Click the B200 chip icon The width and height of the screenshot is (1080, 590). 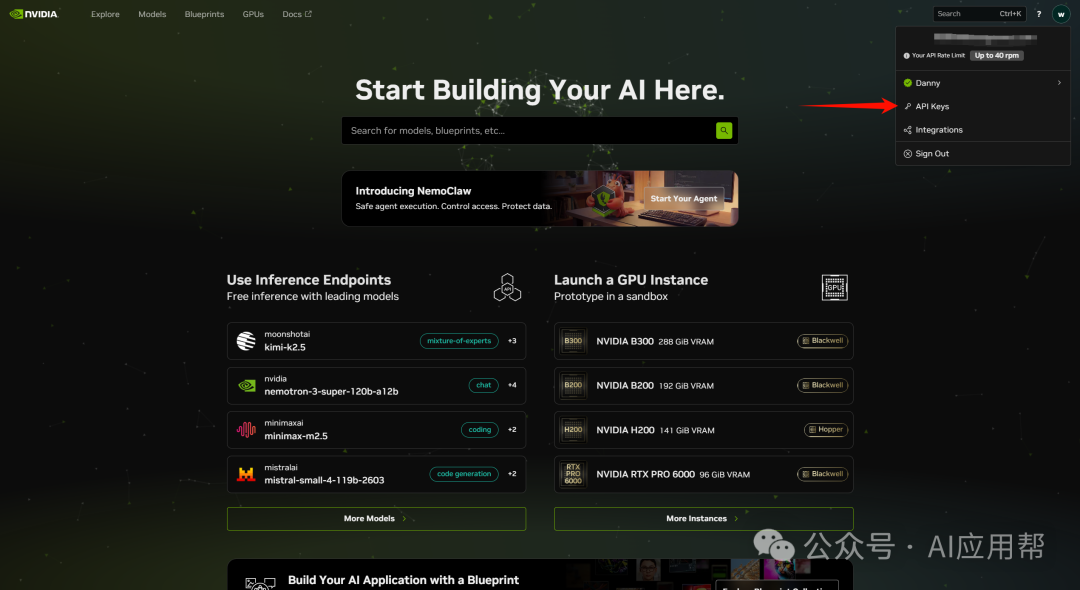point(573,386)
